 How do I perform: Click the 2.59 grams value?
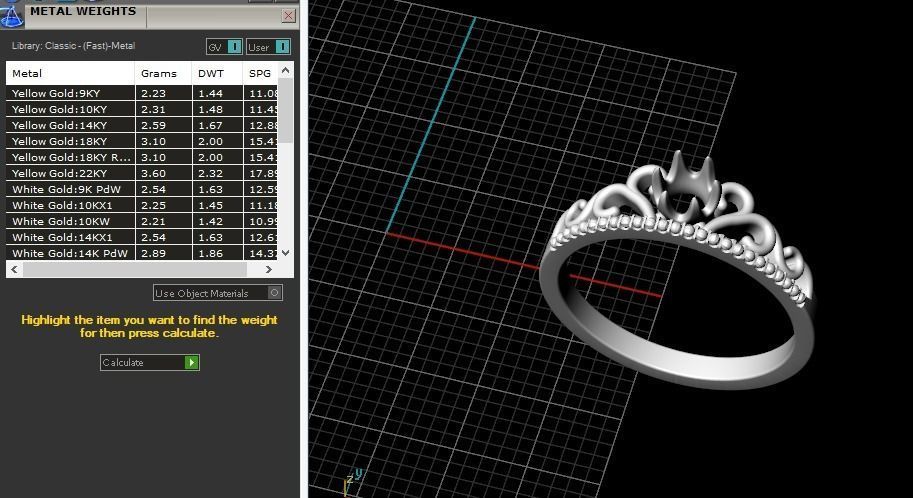click(x=153, y=125)
